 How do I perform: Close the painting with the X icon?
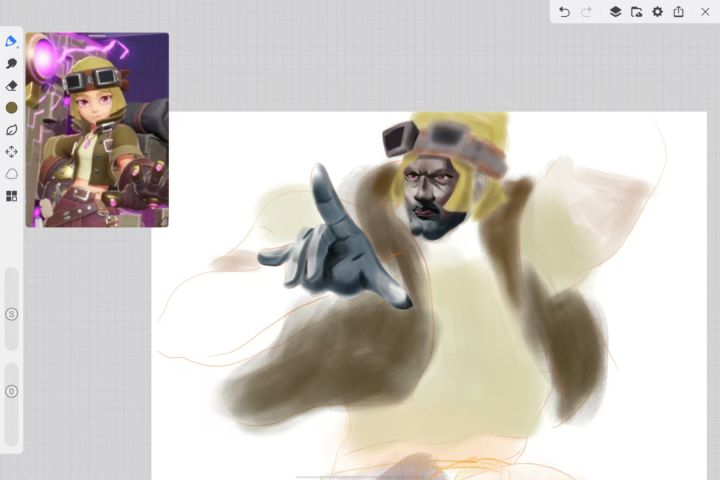(x=705, y=12)
